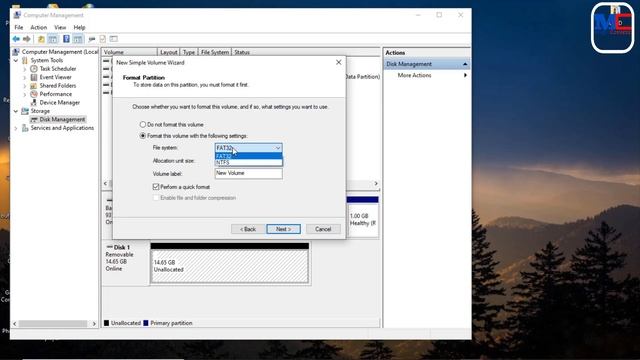Image resolution: width=640 pixels, height=360 pixels.
Task: Expand the Task Scheduler node
Action: [x=24, y=69]
